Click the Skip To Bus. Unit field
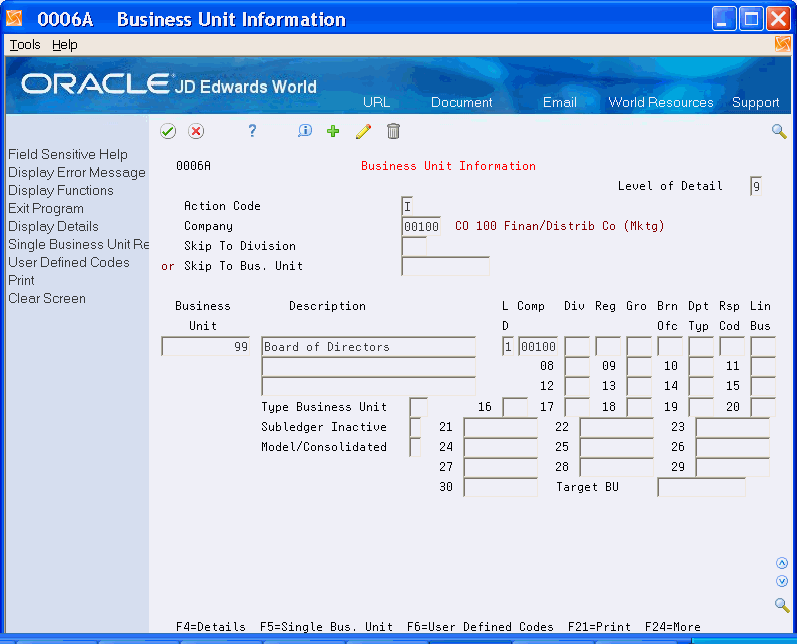This screenshot has height=644, width=797. pyautogui.click(x=445, y=266)
